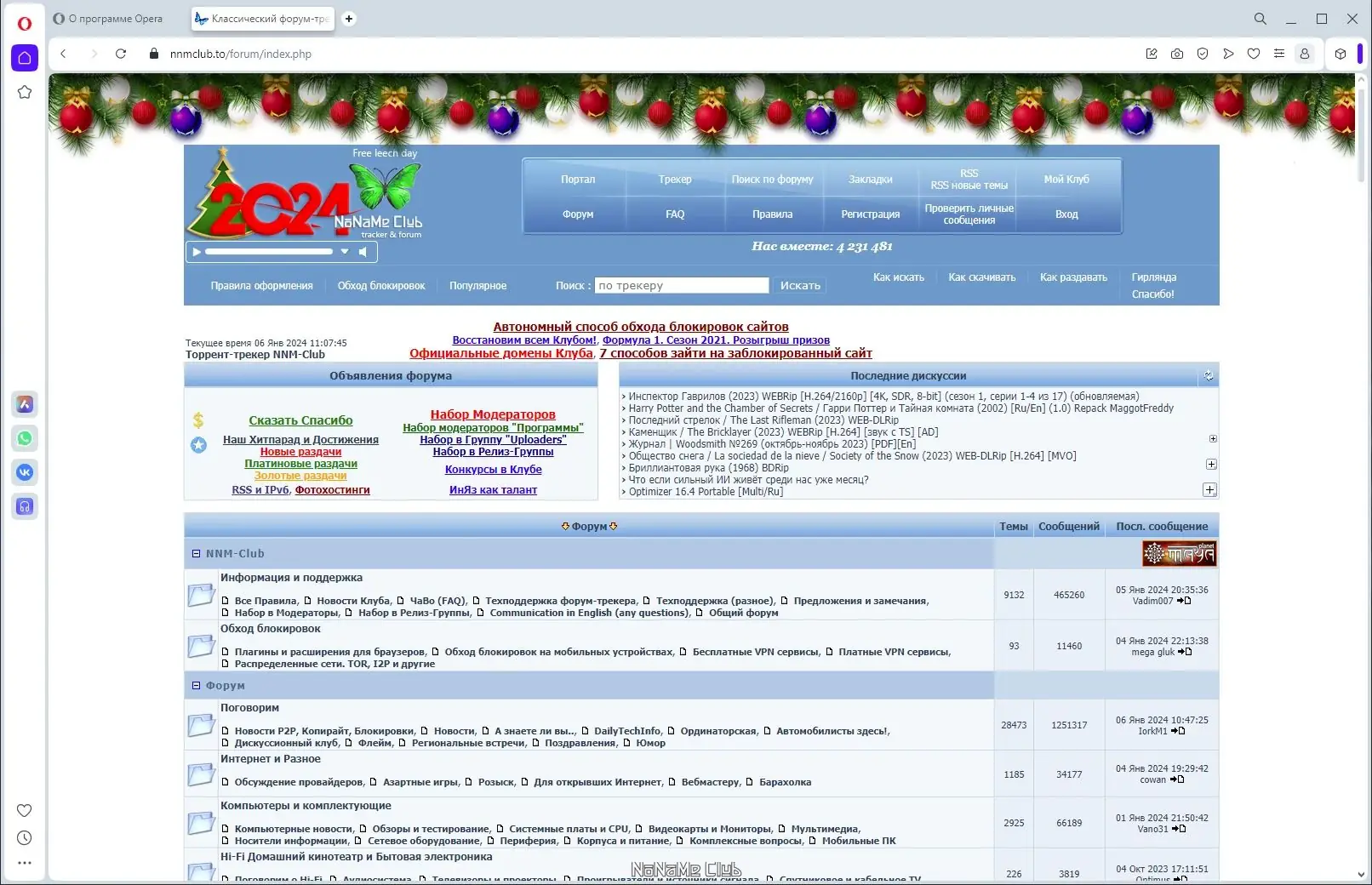
Task: Open the Поговорим forum section
Action: point(249,708)
